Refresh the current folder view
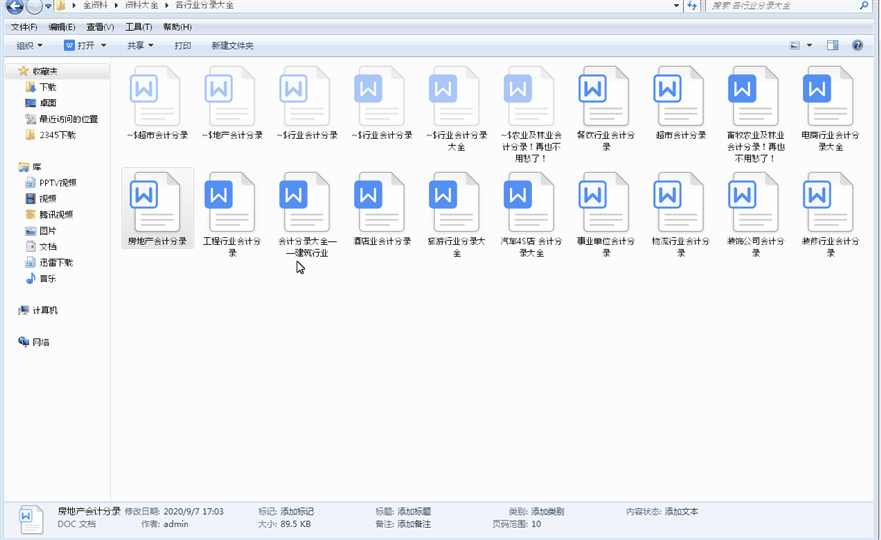 point(692,6)
